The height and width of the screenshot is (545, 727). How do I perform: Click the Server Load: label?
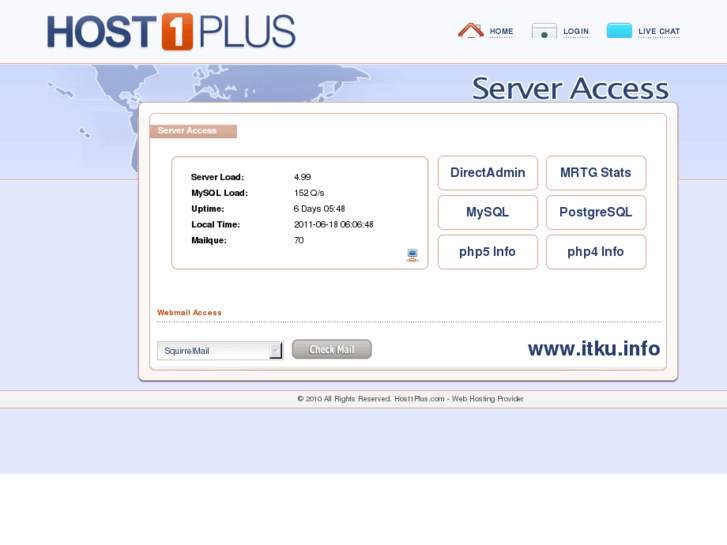(x=217, y=177)
